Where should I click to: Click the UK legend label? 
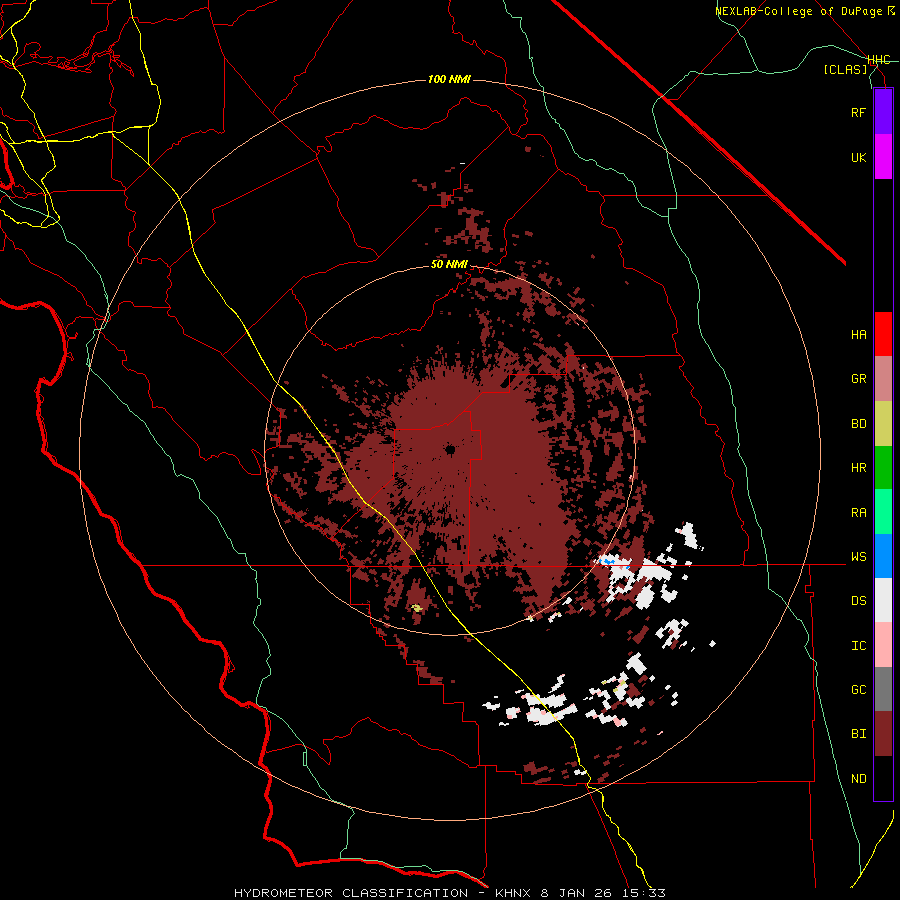click(858, 157)
